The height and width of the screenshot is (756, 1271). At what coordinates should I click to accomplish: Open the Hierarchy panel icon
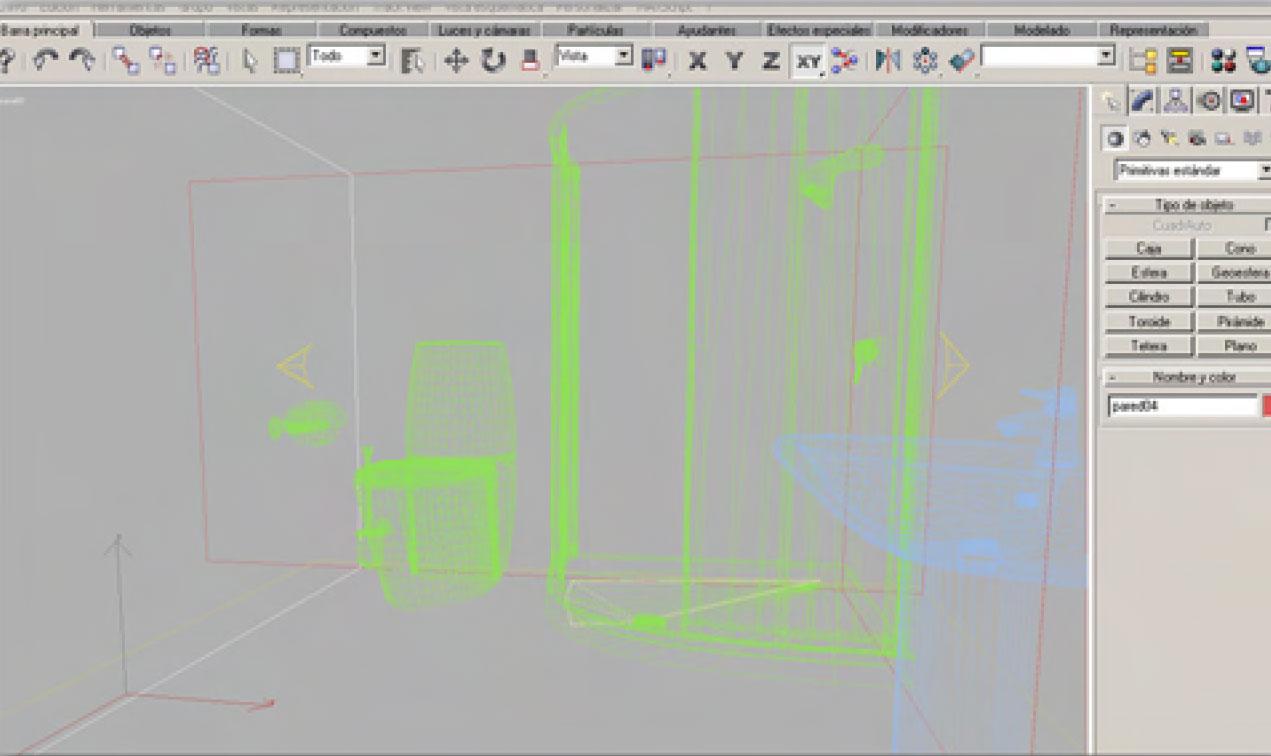[x=1176, y=101]
